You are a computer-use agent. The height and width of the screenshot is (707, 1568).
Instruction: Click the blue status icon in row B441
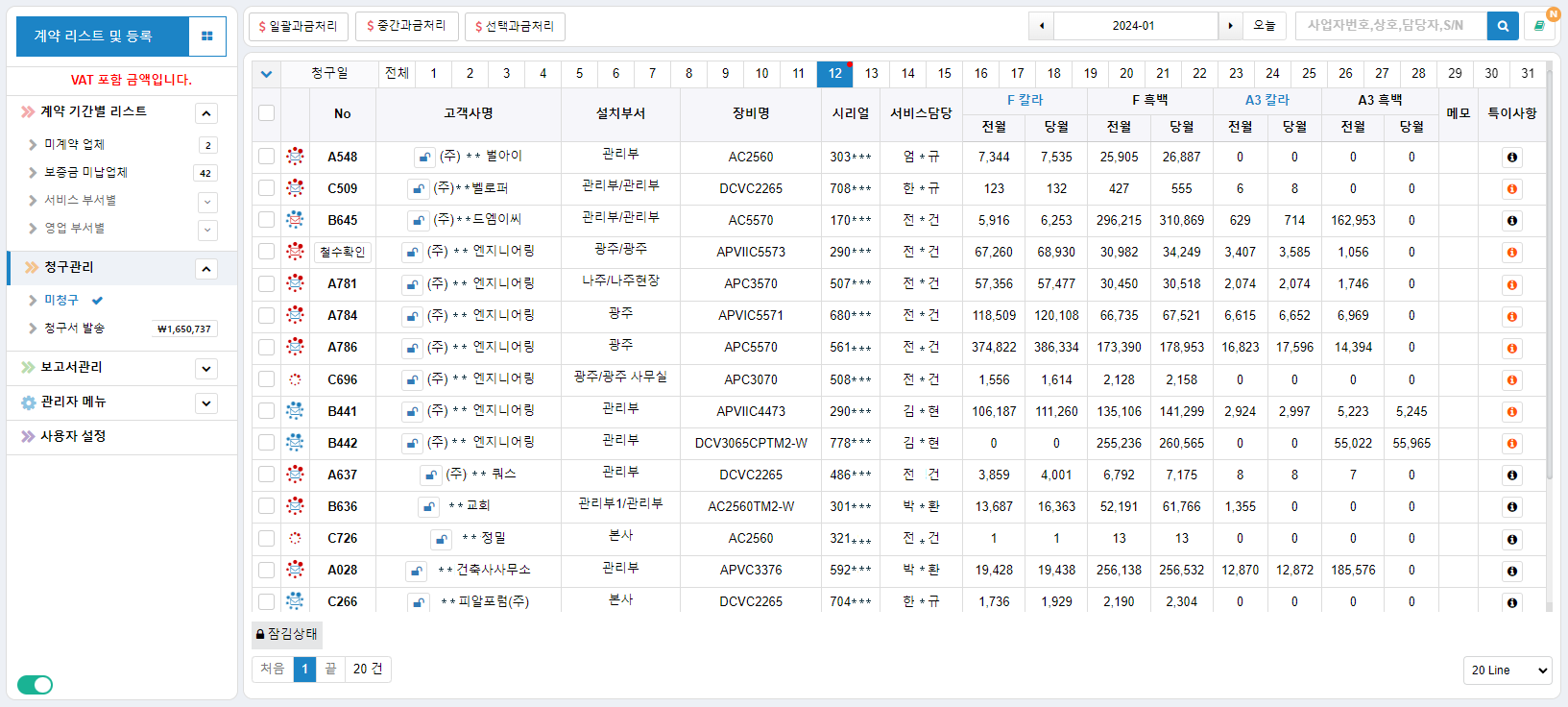(x=295, y=411)
